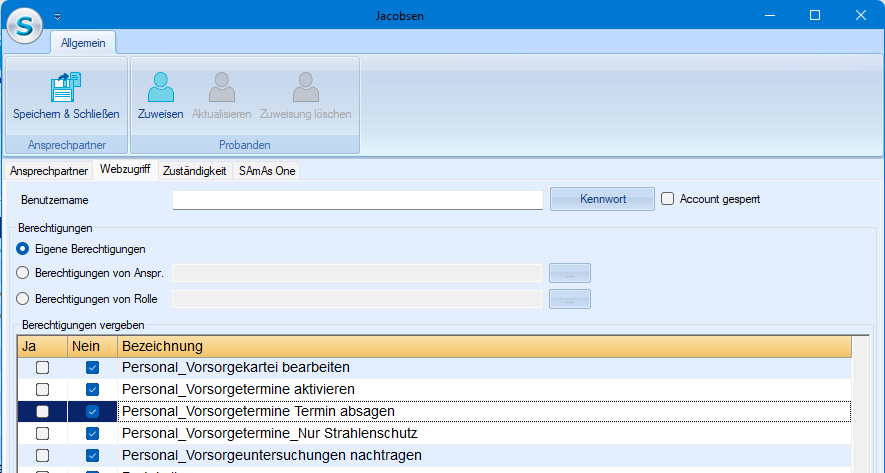Image resolution: width=885 pixels, height=473 pixels.
Task: Select the row text Personal_Vorsorgetermine_Nur Strahlenschutz
Action: coord(270,433)
